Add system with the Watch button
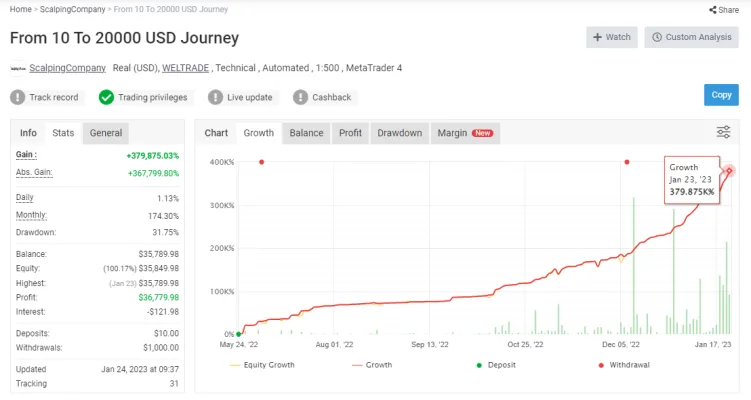 coord(612,37)
